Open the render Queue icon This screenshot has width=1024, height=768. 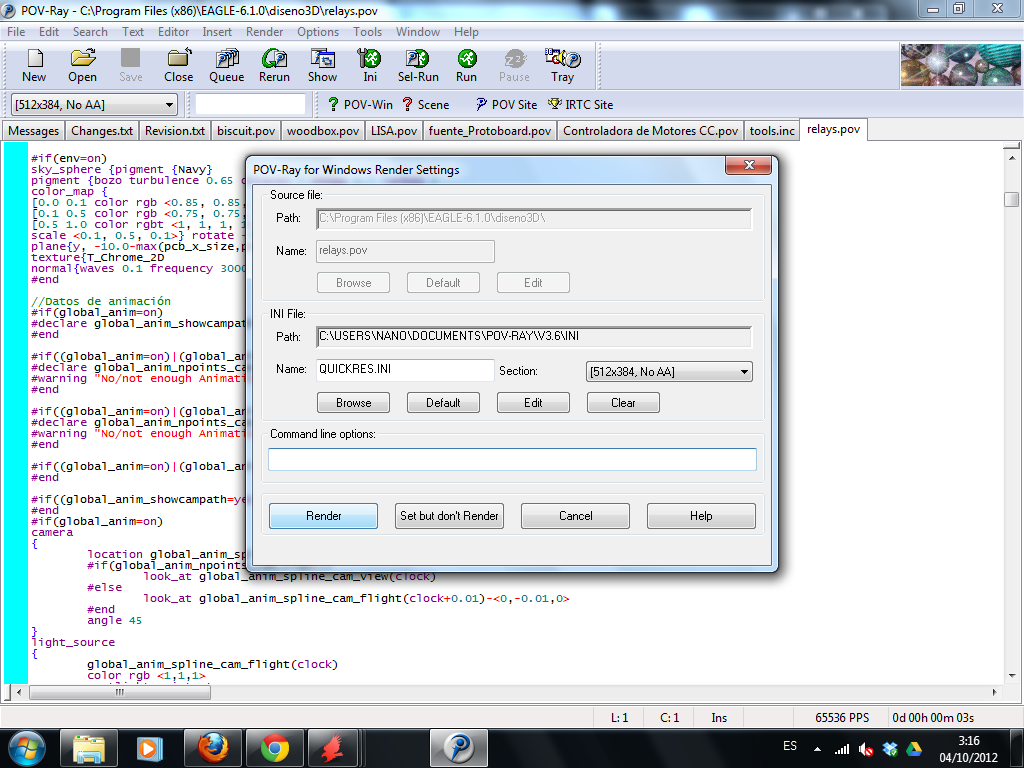227,65
